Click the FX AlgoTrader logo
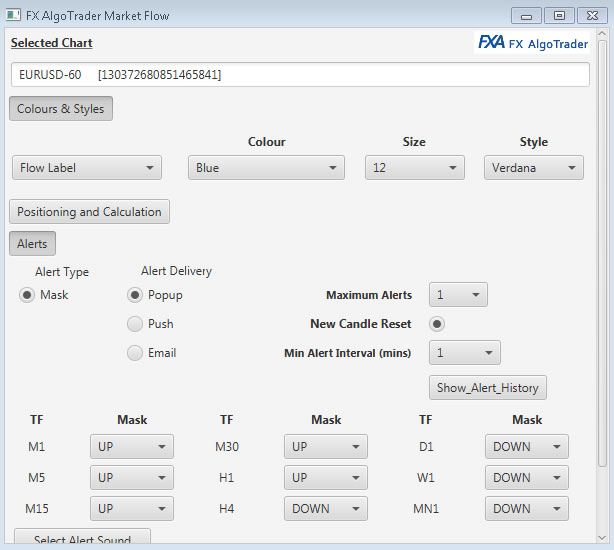Viewport: 614px width, 550px height. pyautogui.click(x=532, y=43)
